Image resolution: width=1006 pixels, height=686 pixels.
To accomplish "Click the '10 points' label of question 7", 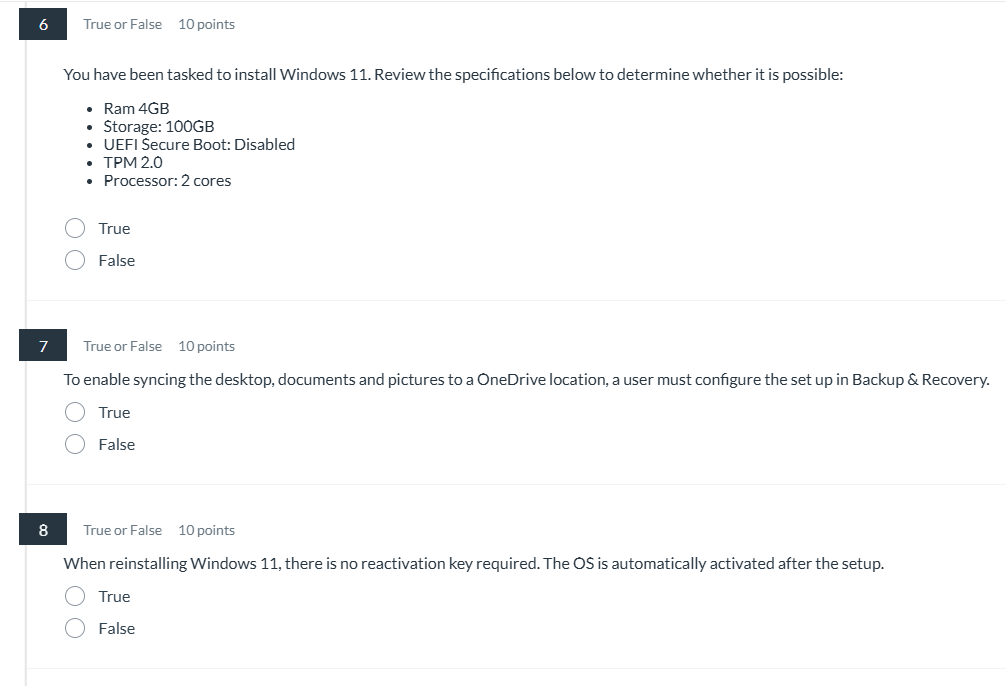I will coord(207,346).
